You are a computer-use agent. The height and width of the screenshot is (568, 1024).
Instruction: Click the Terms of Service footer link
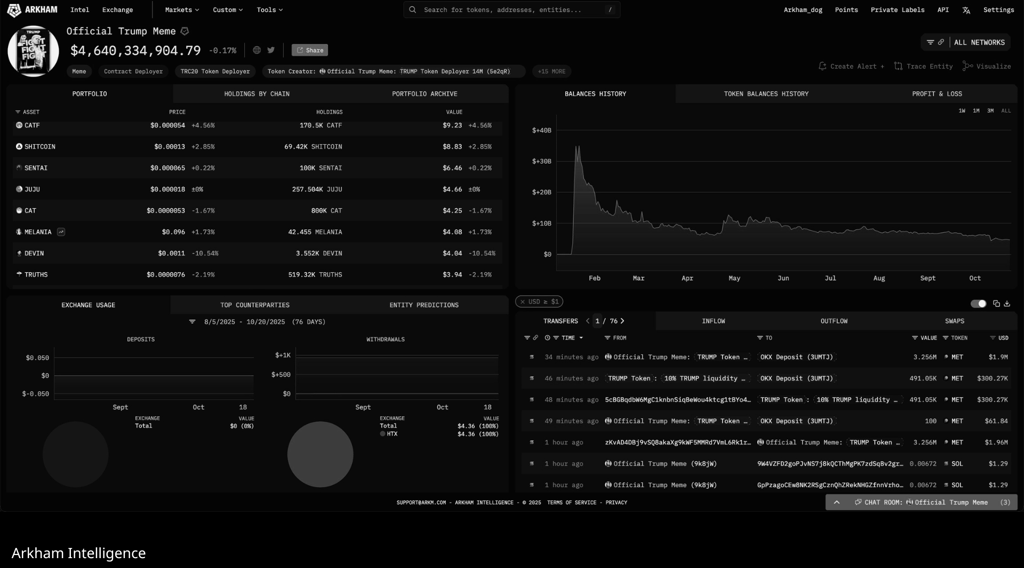click(x=571, y=503)
